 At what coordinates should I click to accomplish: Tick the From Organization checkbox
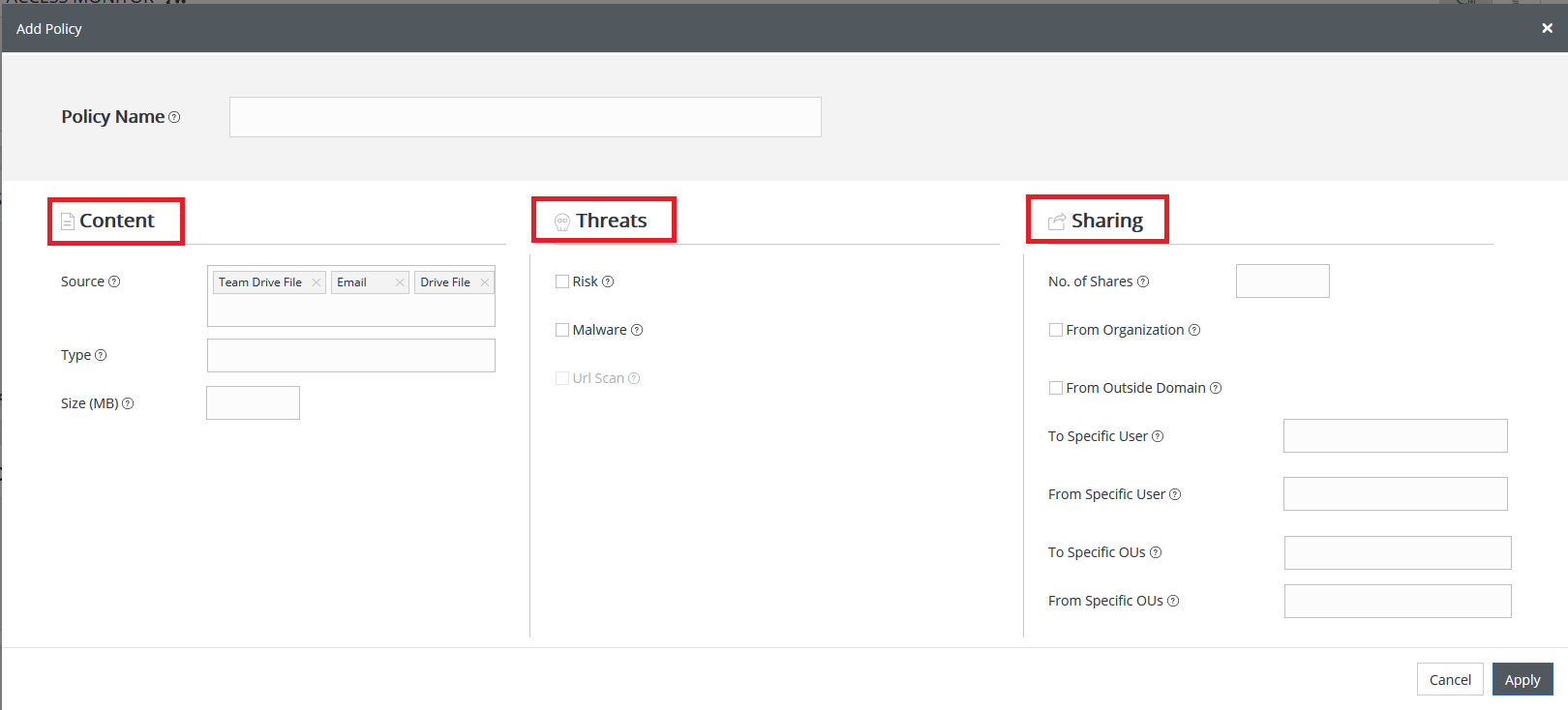point(1056,330)
